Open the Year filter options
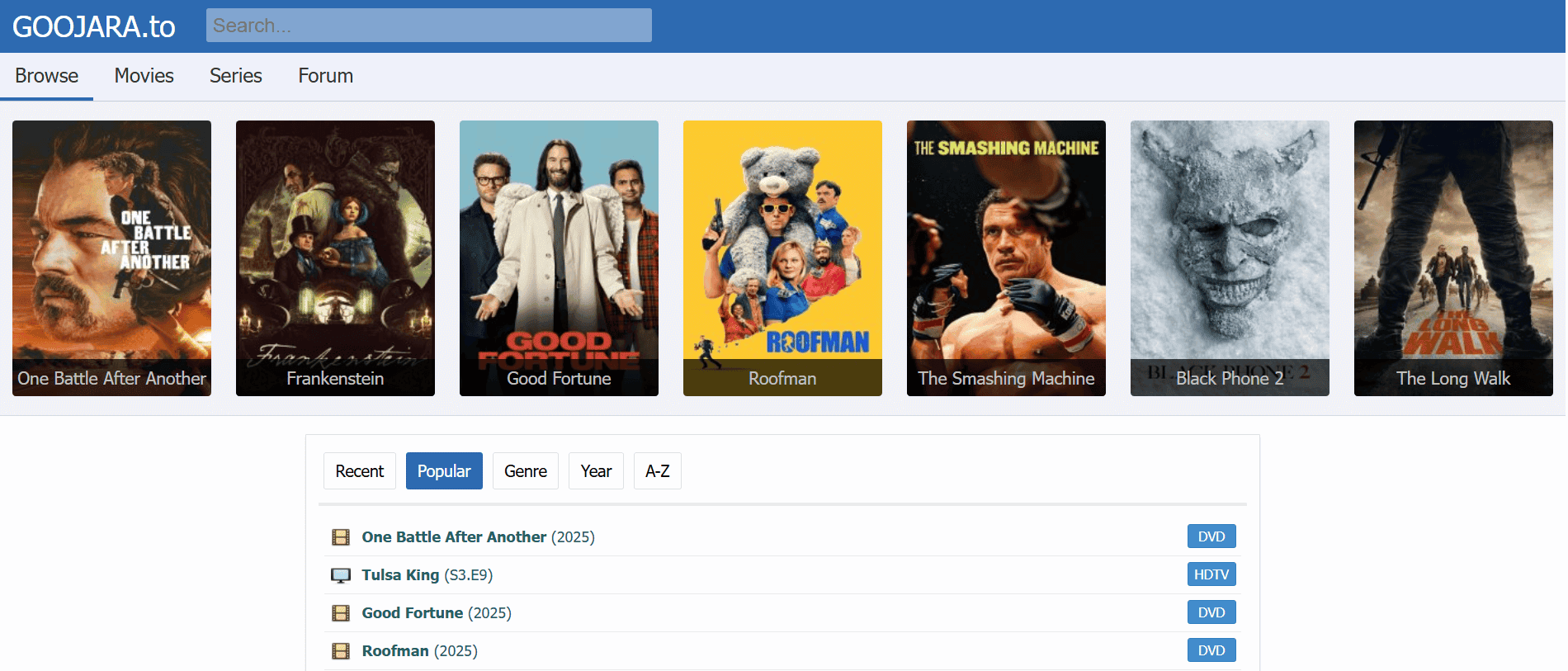 click(x=596, y=471)
